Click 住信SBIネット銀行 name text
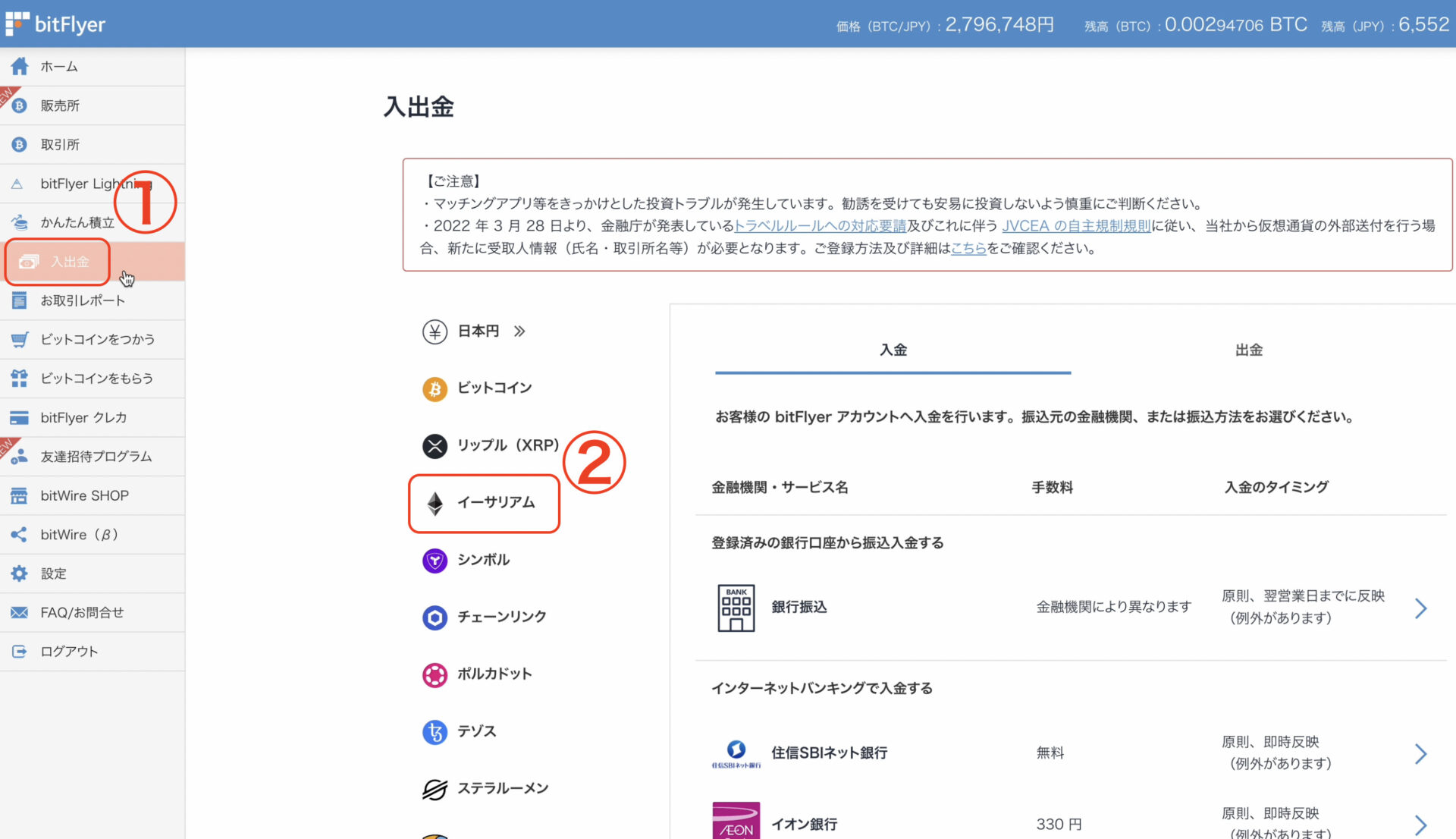The width and height of the screenshot is (1456, 839). 830,753
